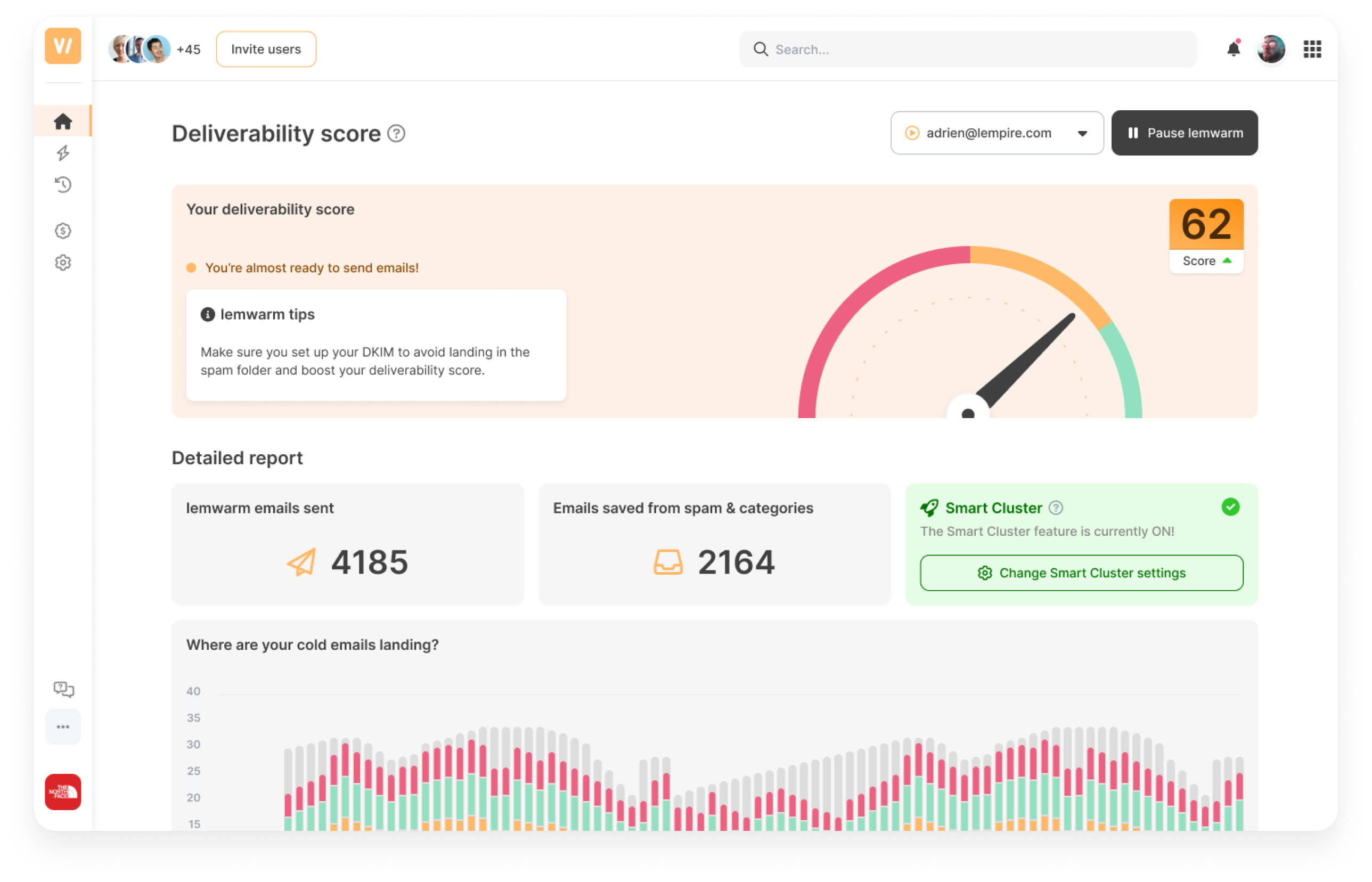1372x882 pixels.
Task: Open the billing dollar sidebar icon
Action: [x=63, y=231]
